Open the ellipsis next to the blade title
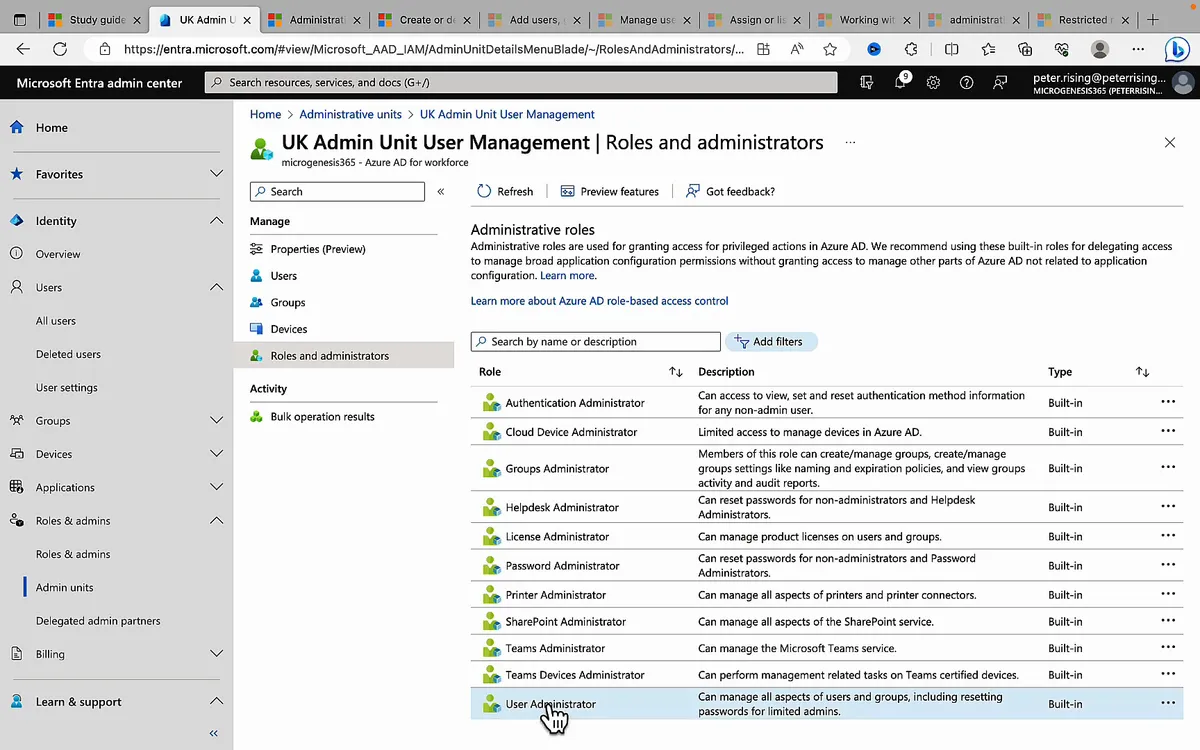The height and width of the screenshot is (750, 1200). (x=850, y=143)
